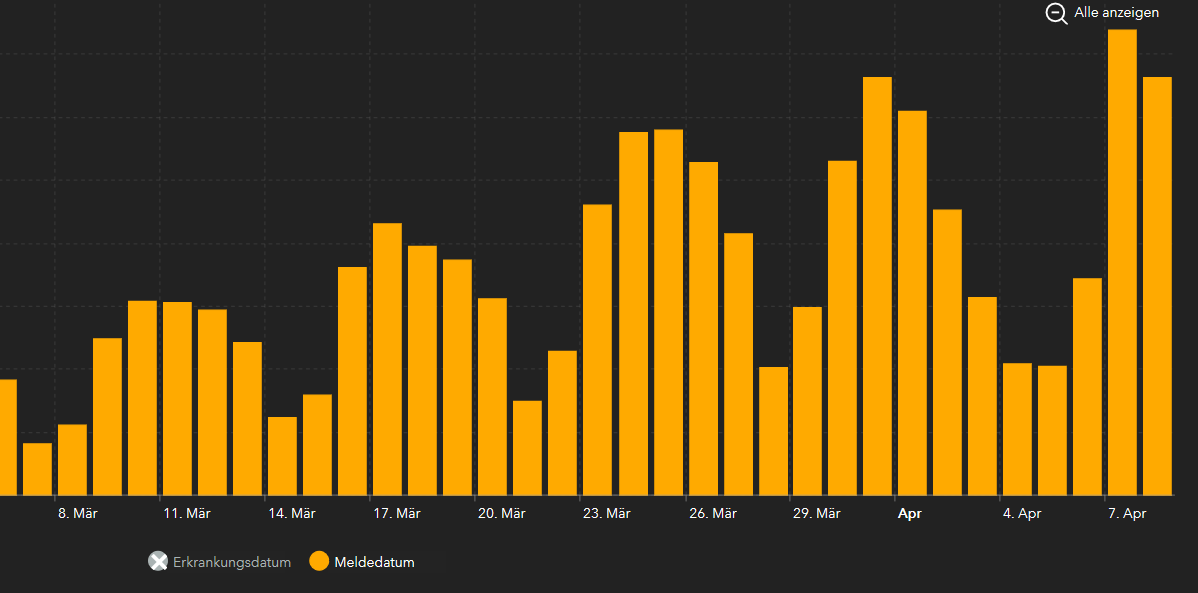Click the zoom-out magnifier icon
The image size is (1198, 593).
tap(1057, 14)
